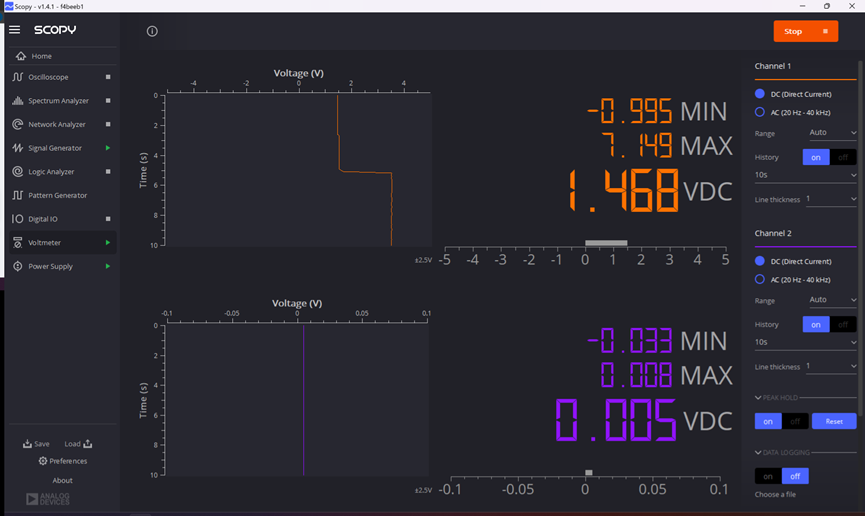This screenshot has width=865, height=516.
Task: Open the hamburger menu icon
Action: [x=14, y=30]
